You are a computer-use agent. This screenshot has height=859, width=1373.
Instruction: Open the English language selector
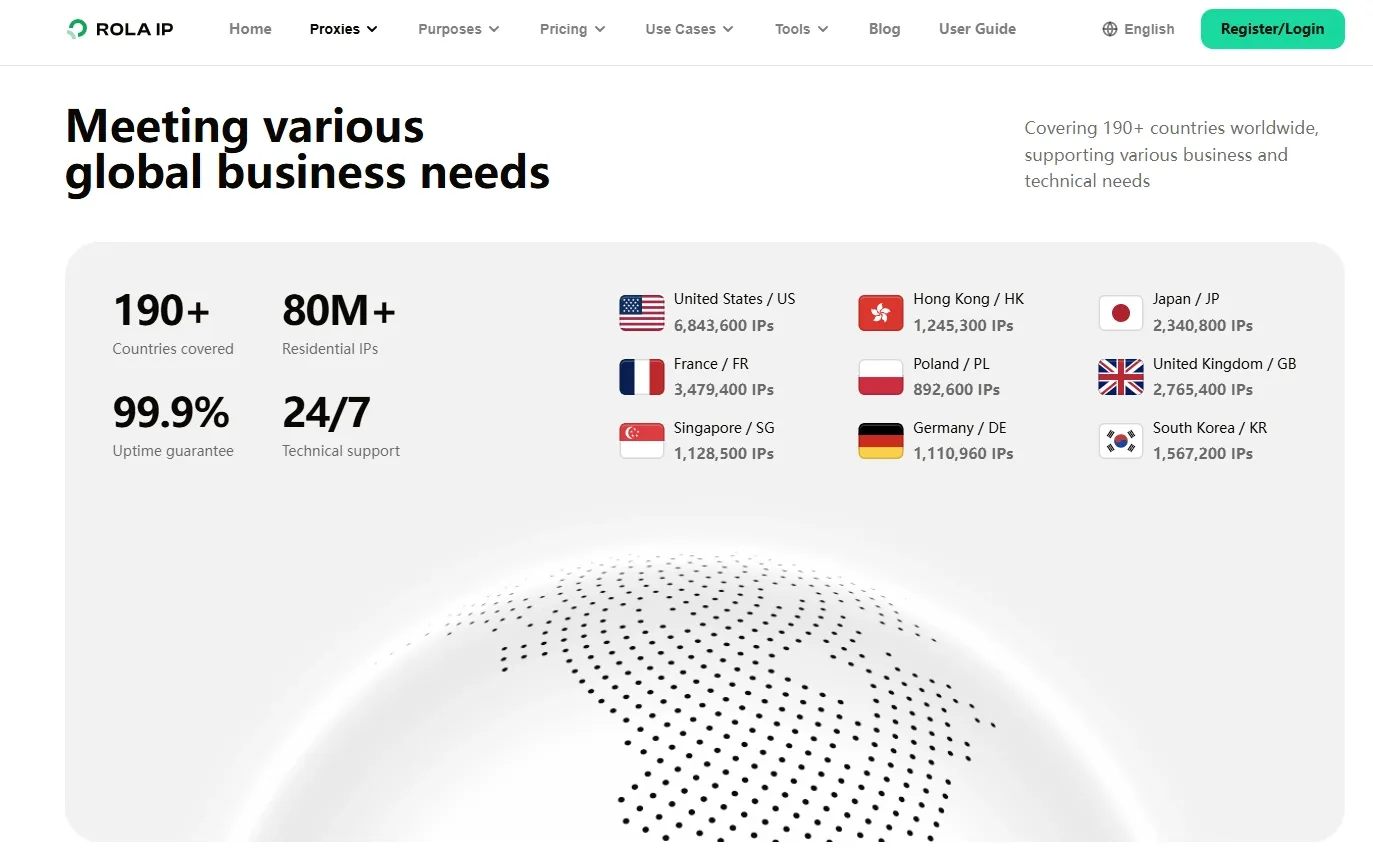point(1138,29)
